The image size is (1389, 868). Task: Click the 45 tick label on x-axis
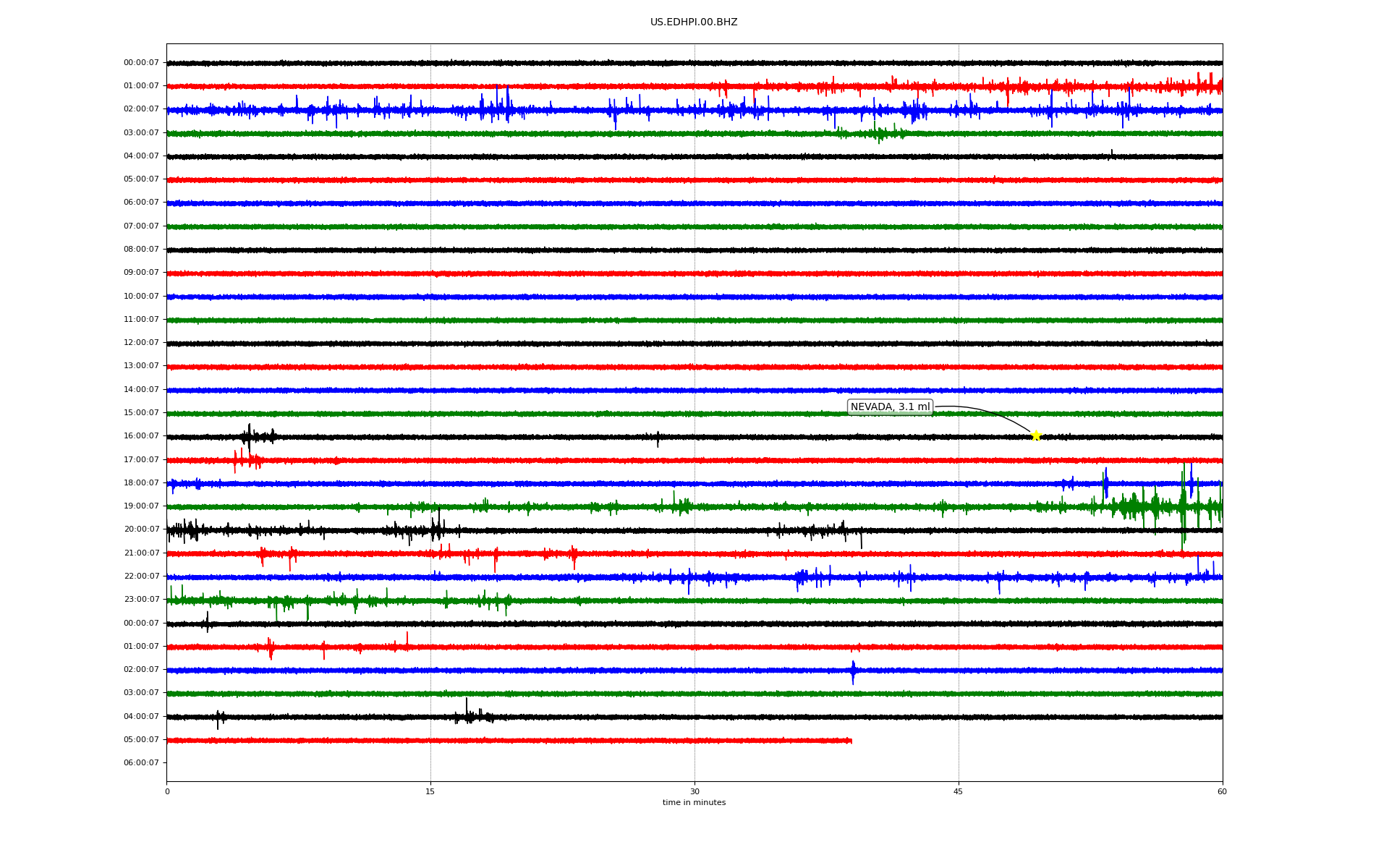click(x=959, y=791)
